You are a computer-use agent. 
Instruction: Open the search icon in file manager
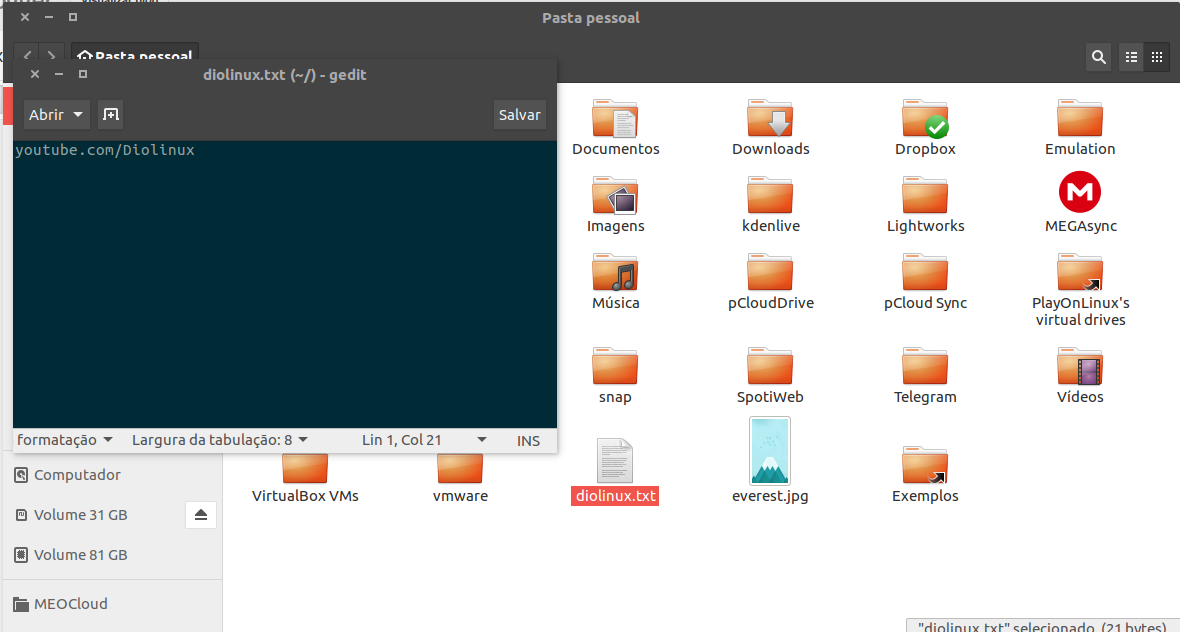pyautogui.click(x=1099, y=58)
